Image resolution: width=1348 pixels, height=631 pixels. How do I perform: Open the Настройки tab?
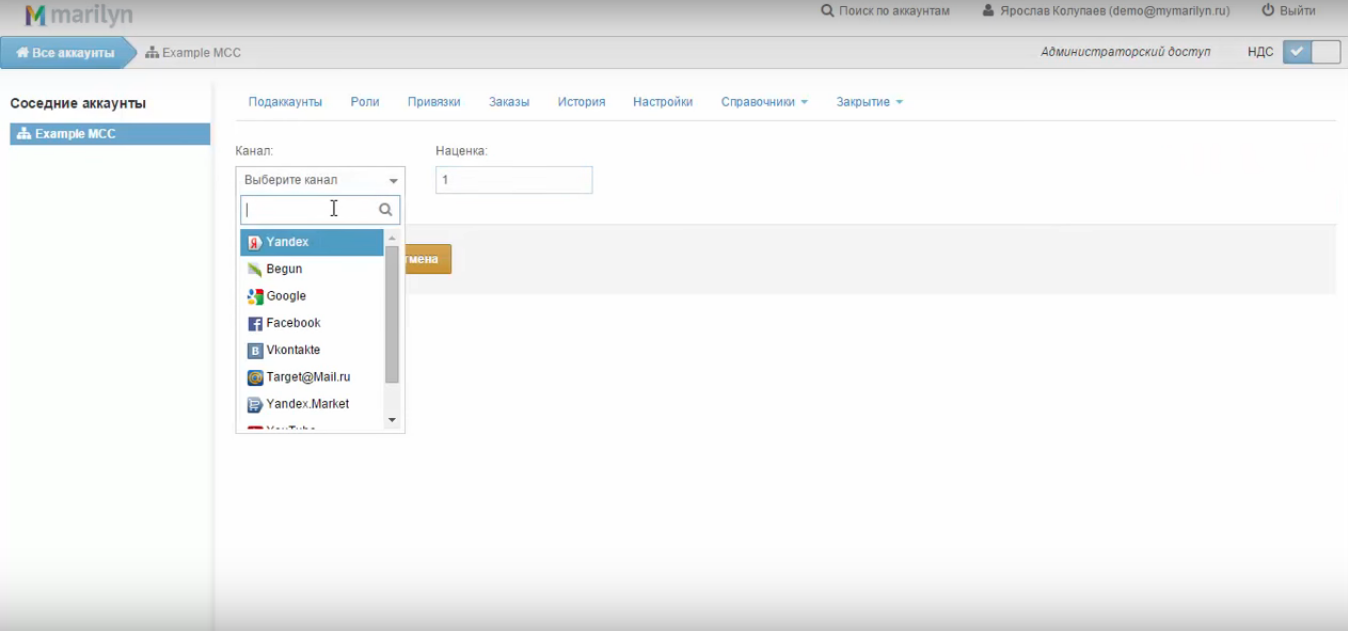pyautogui.click(x=662, y=102)
